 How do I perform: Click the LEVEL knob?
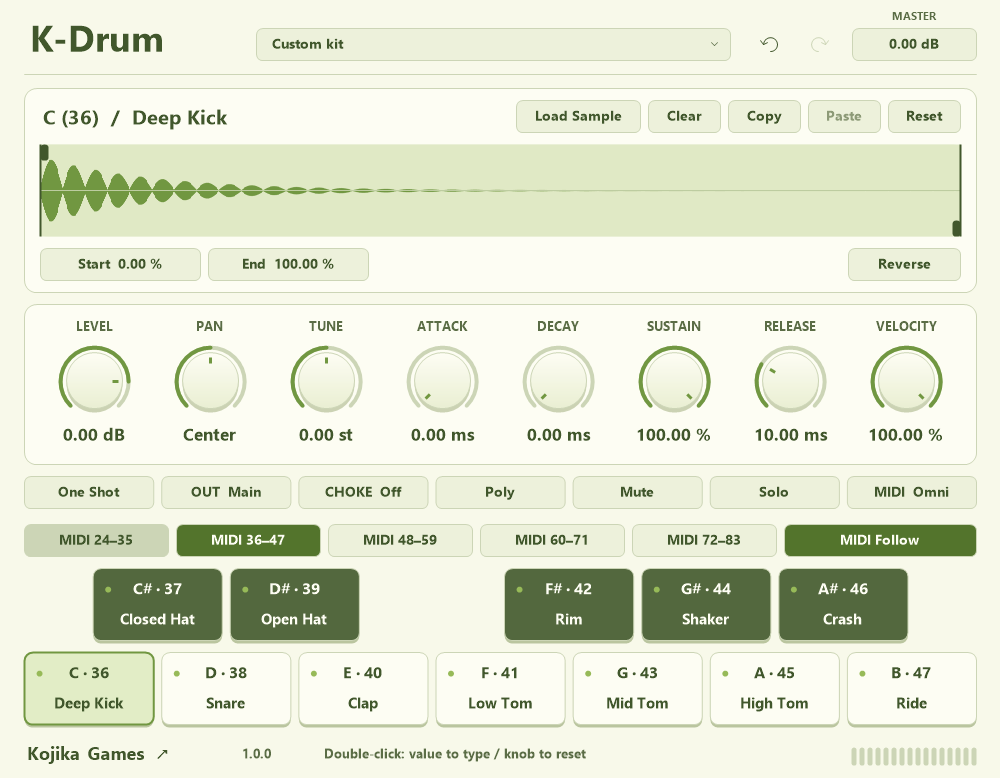pyautogui.click(x=94, y=381)
